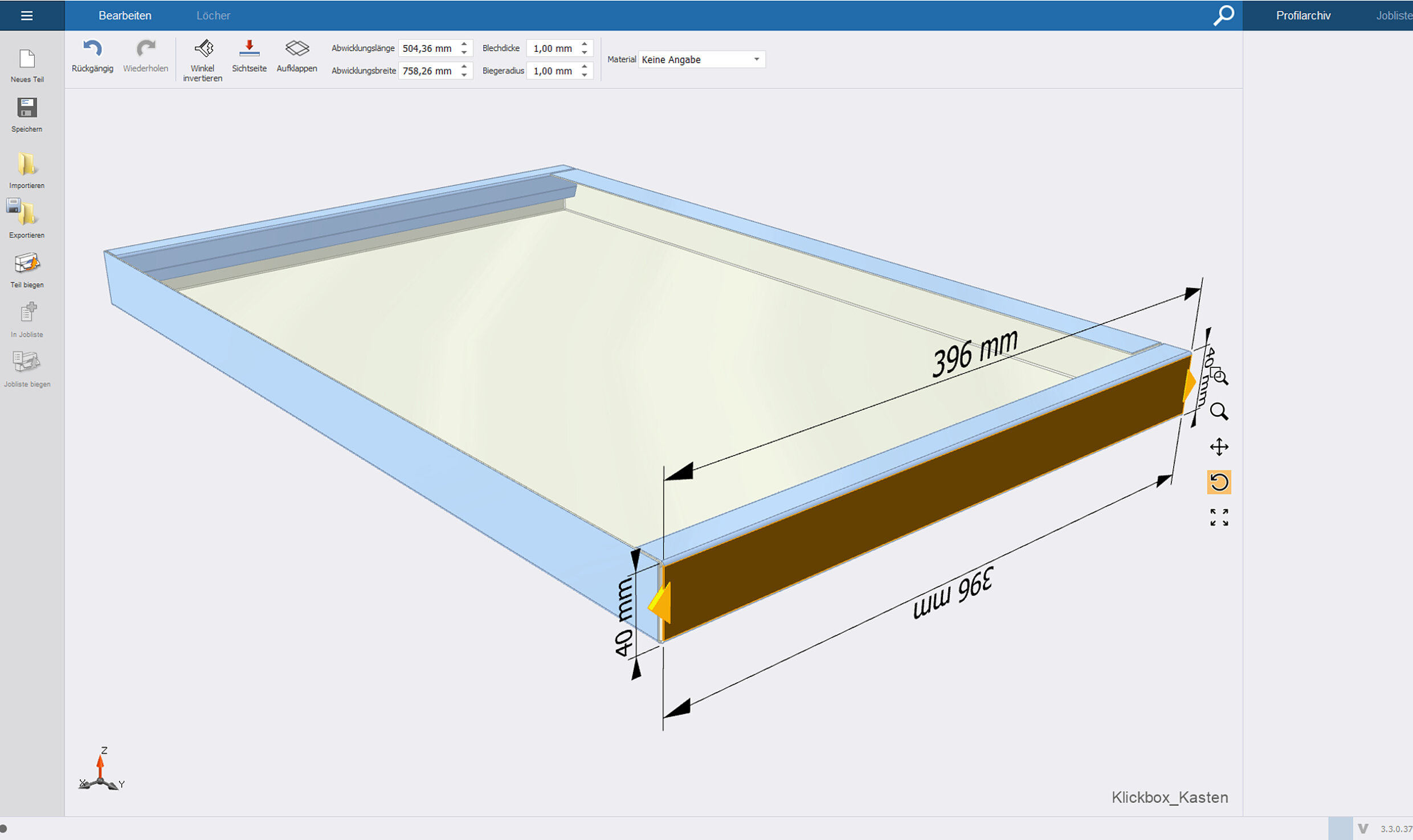
Task: Toggle the orange rotate view tool
Action: (1219, 482)
